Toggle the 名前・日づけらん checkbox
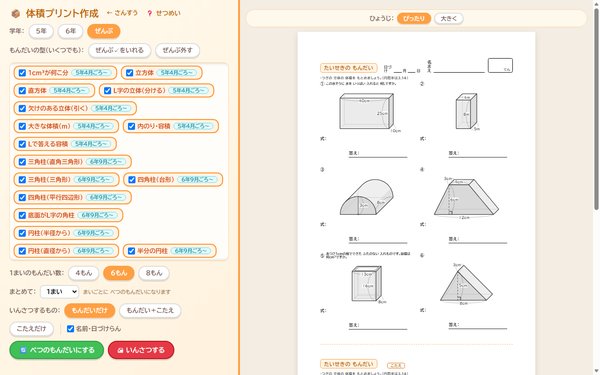This screenshot has width=600, height=375. click(x=70, y=329)
